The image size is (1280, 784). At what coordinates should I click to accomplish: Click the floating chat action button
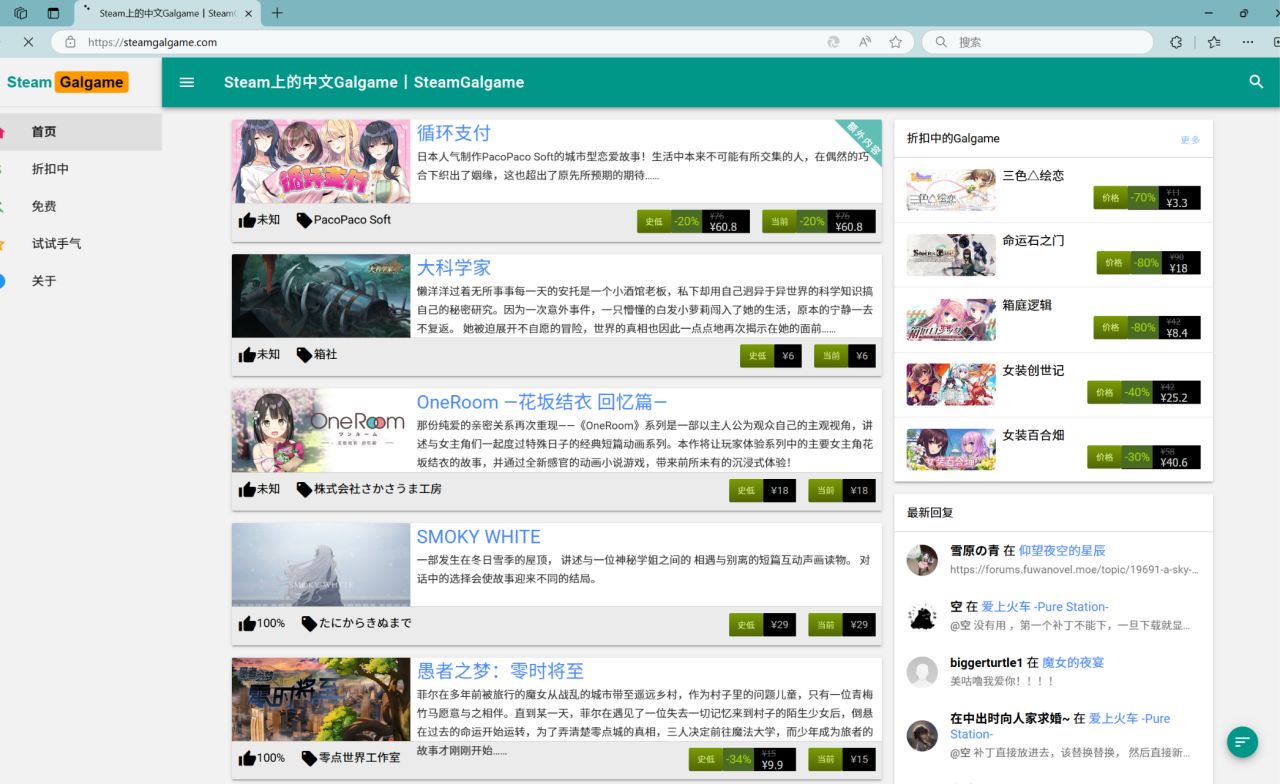(1242, 741)
